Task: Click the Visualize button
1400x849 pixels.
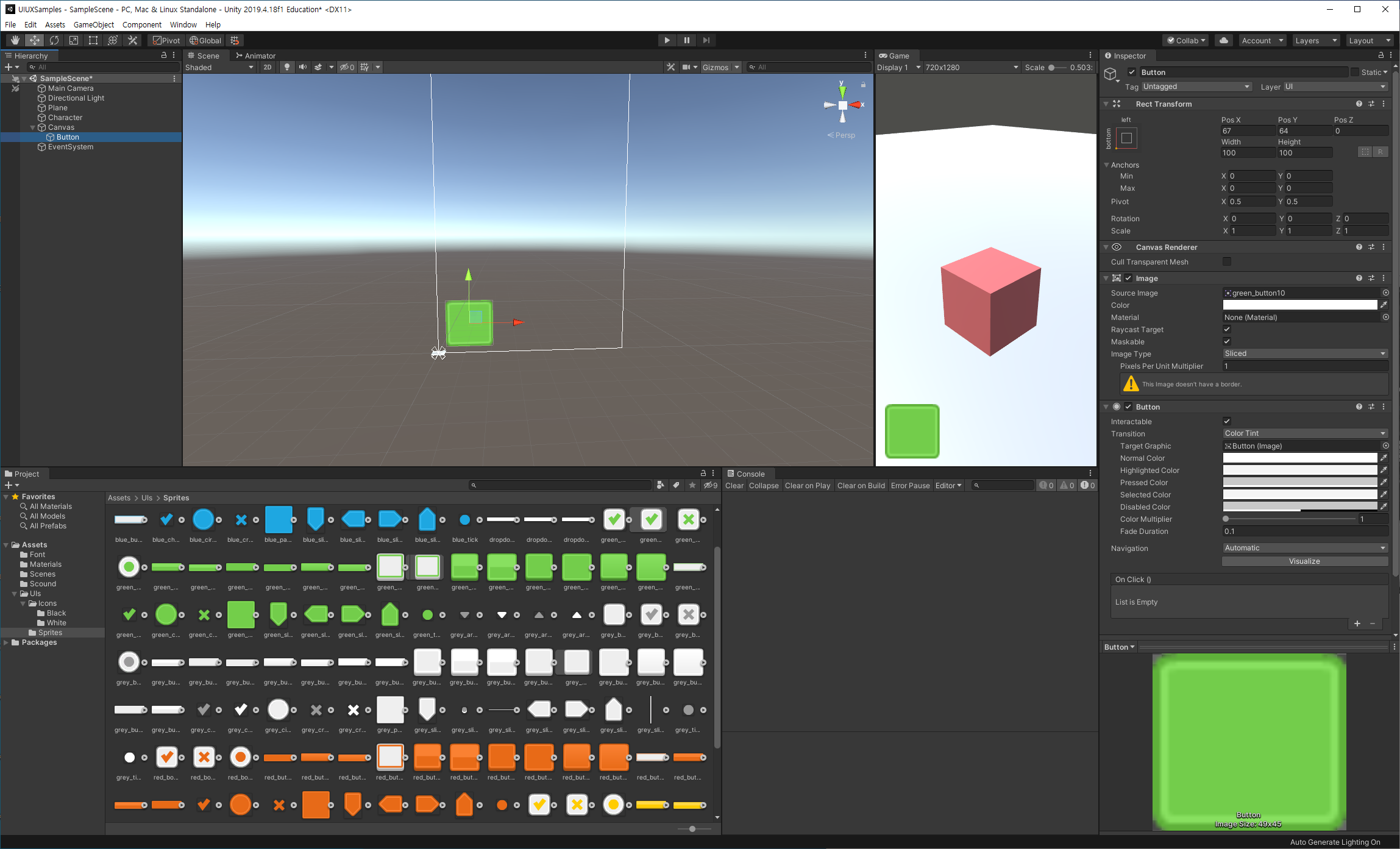Action: point(1304,561)
